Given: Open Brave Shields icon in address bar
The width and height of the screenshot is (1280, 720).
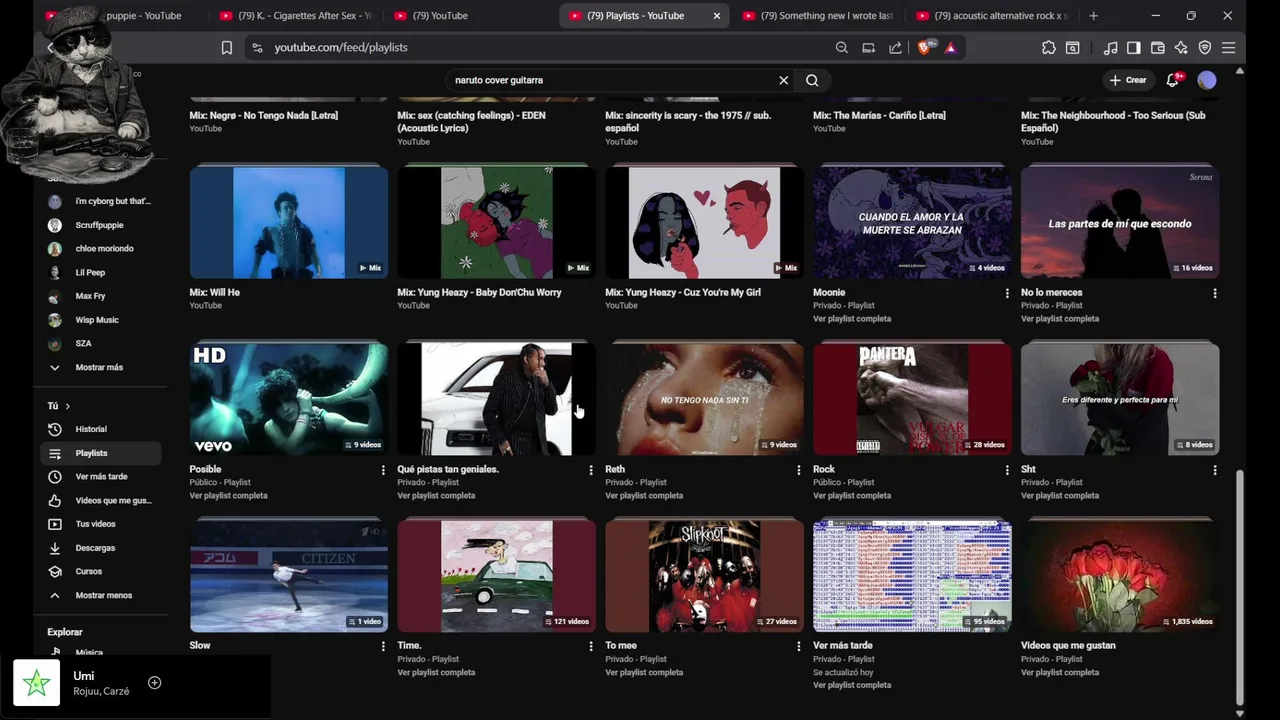Looking at the screenshot, I should tap(925, 47).
